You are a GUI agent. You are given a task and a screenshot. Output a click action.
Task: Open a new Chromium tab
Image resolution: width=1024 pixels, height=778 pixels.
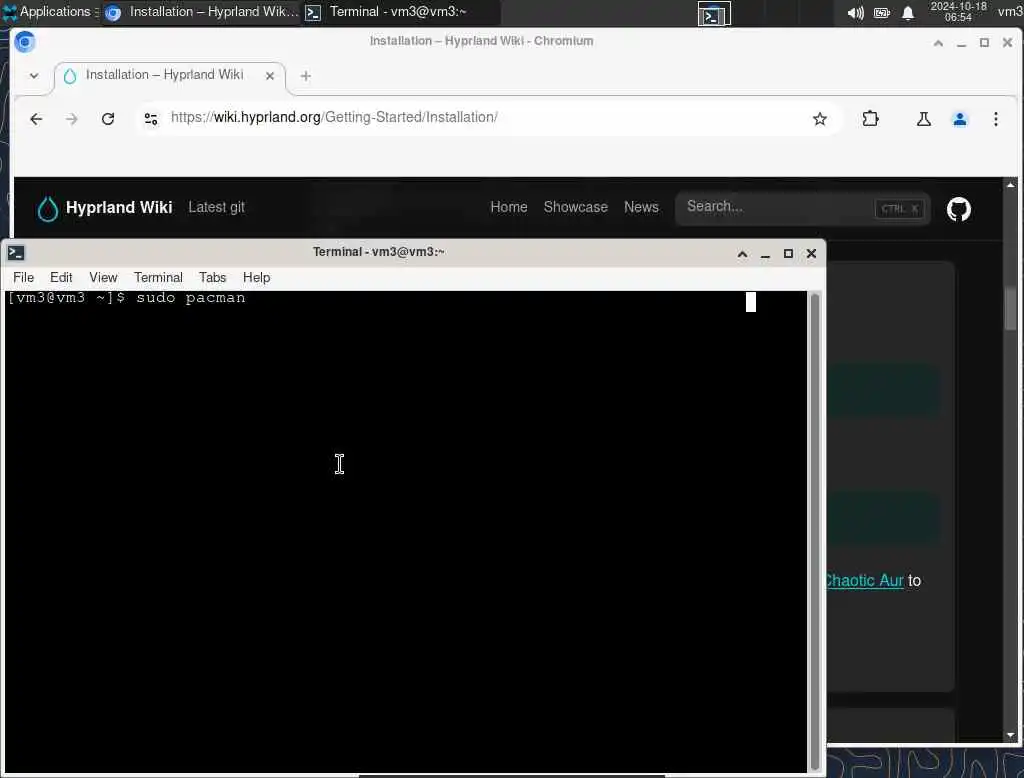tap(306, 76)
